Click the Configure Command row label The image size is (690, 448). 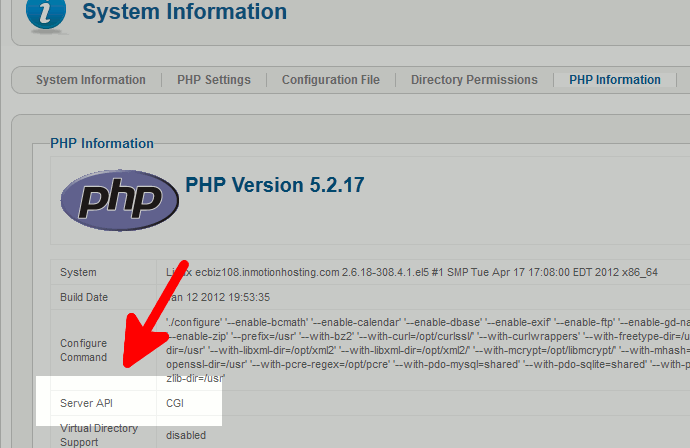point(84,350)
